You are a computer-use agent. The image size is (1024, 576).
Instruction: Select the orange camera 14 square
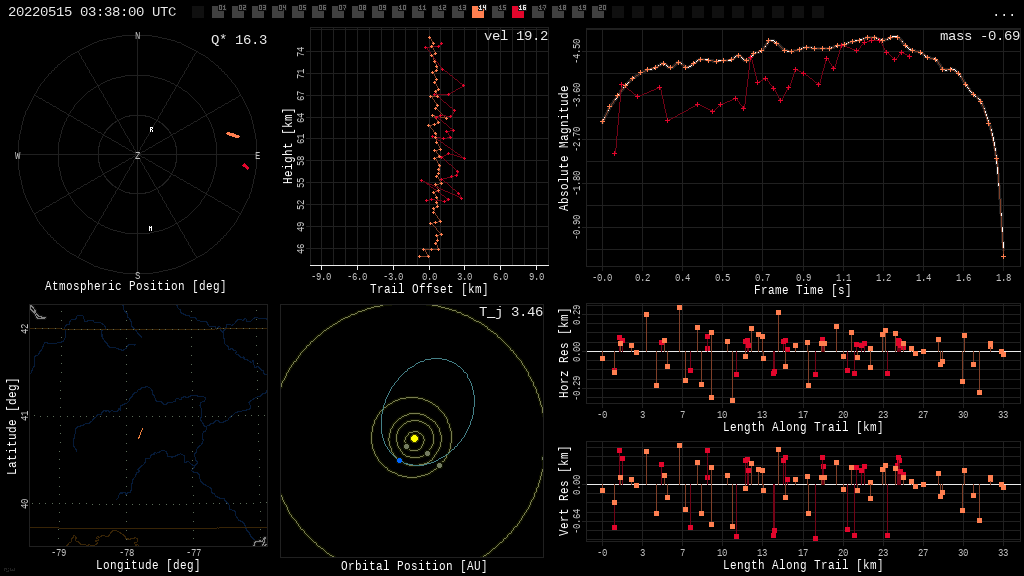(478, 12)
